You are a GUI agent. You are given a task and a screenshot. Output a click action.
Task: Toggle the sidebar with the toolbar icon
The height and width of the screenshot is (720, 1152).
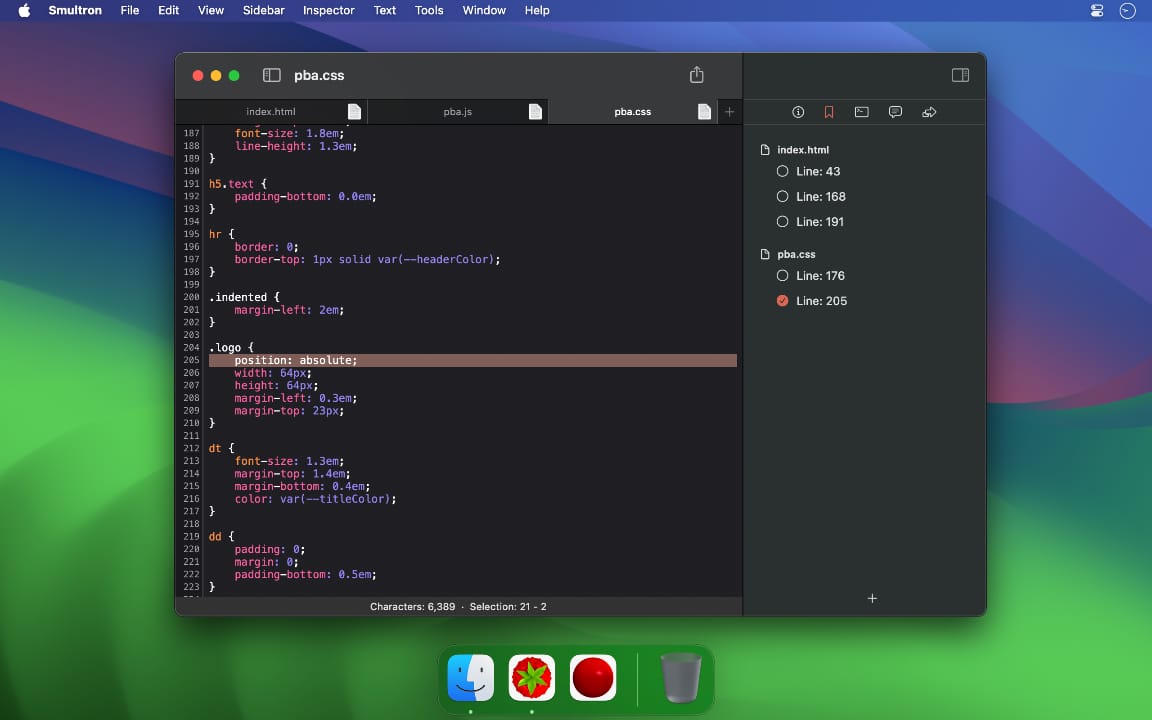(x=271, y=75)
